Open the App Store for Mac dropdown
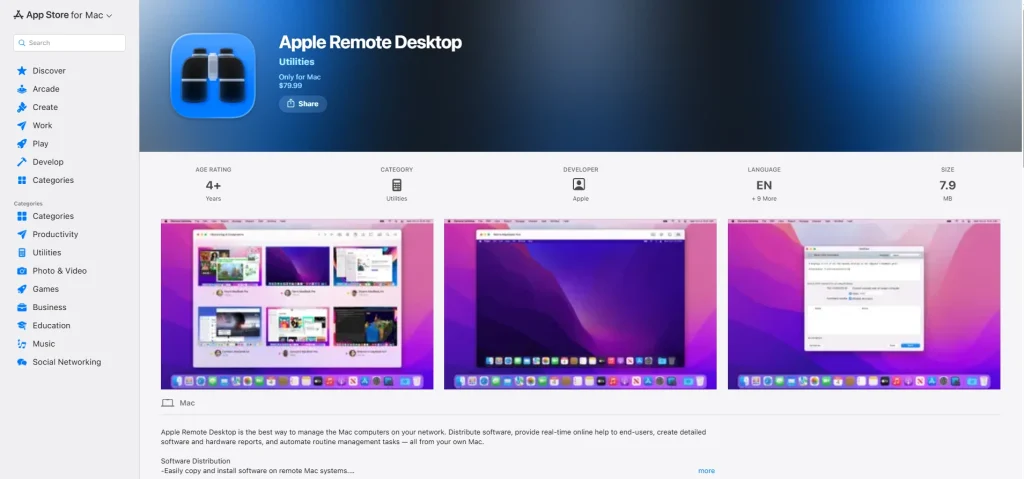 [x=63, y=15]
